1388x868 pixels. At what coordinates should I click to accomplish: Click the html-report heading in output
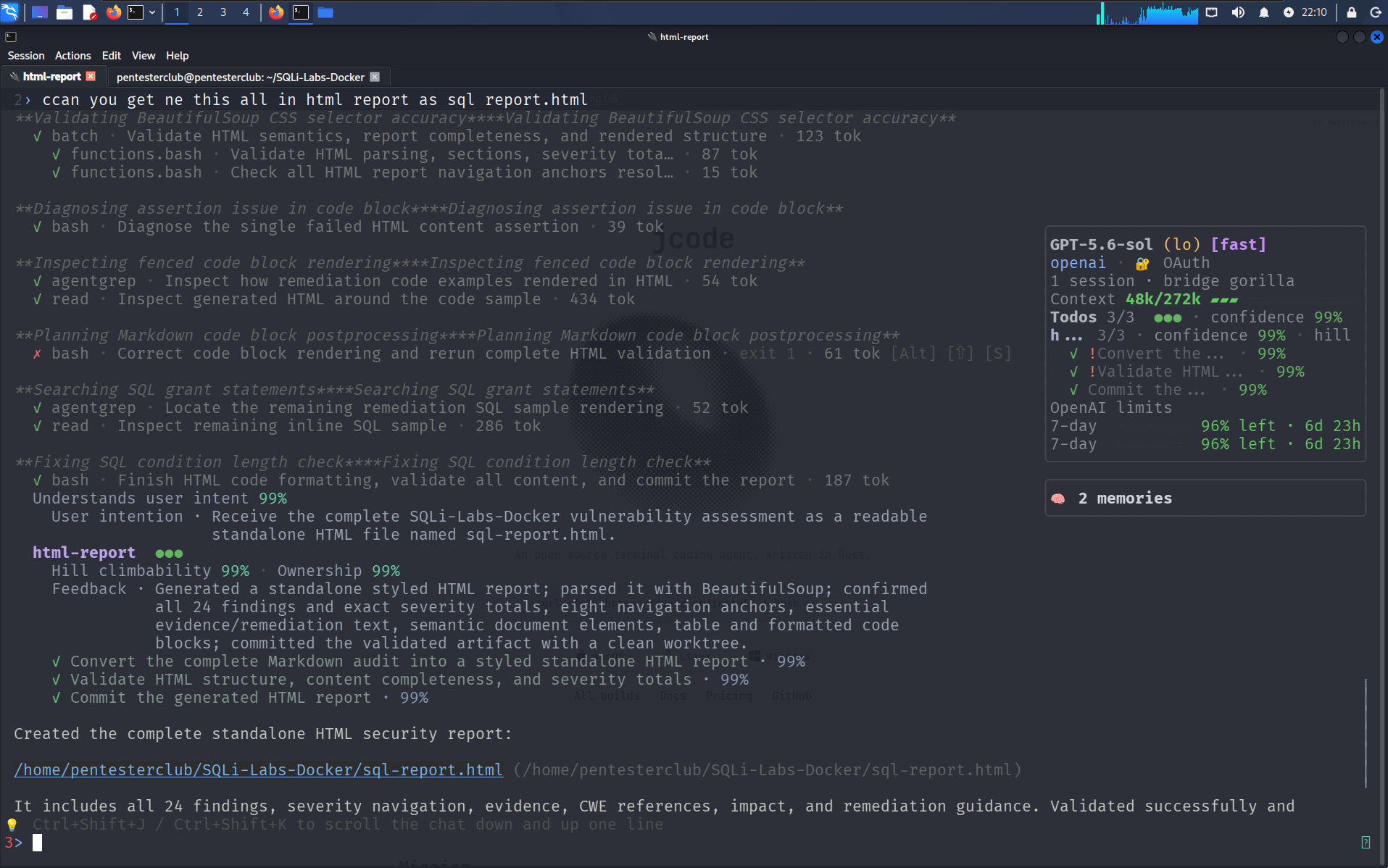click(x=83, y=553)
